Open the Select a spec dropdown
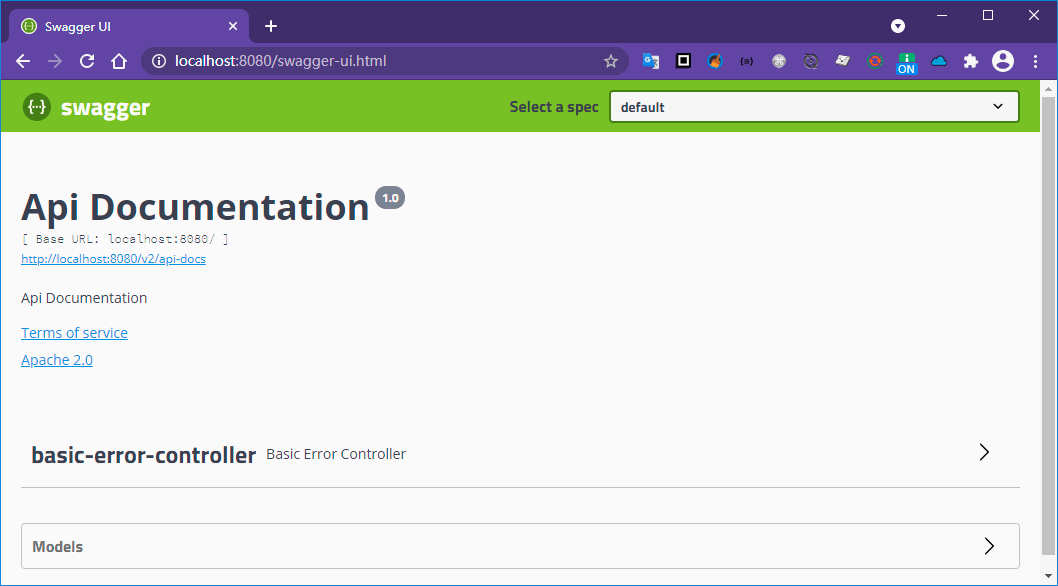Viewport: 1058px width, 586px height. pos(814,107)
